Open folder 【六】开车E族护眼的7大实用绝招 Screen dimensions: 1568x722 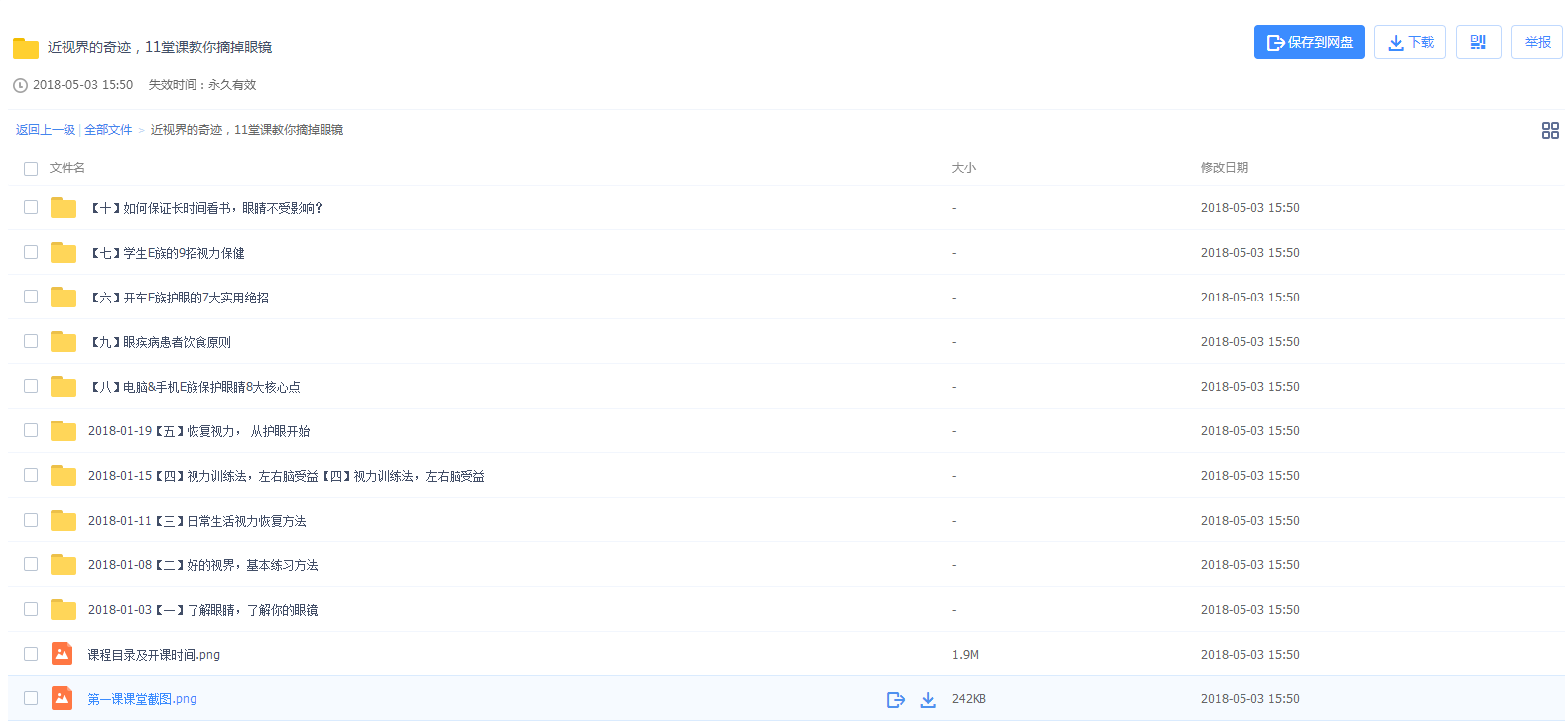179,298
